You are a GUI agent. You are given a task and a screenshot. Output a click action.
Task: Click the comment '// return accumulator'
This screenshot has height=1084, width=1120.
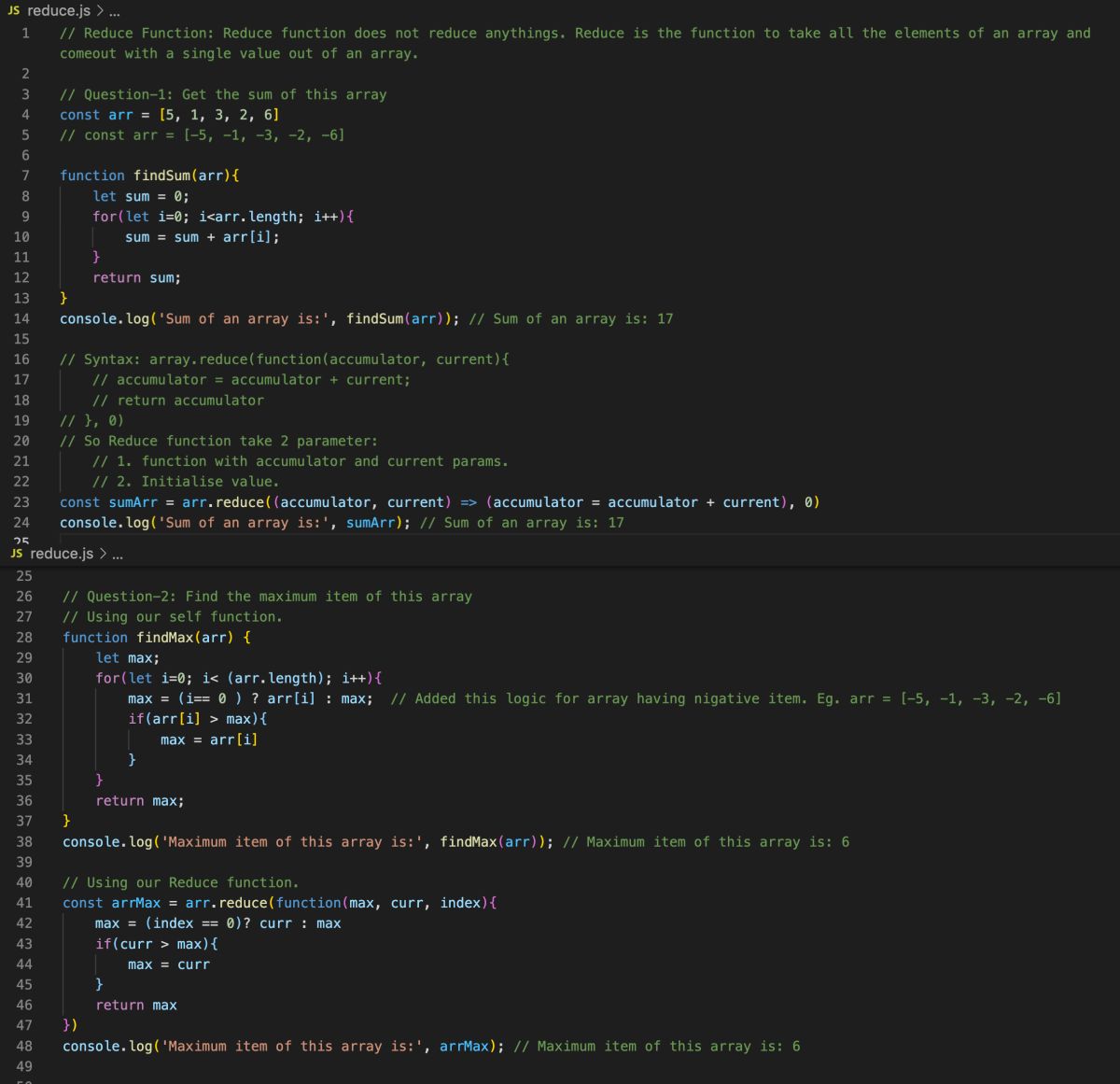[178, 401]
